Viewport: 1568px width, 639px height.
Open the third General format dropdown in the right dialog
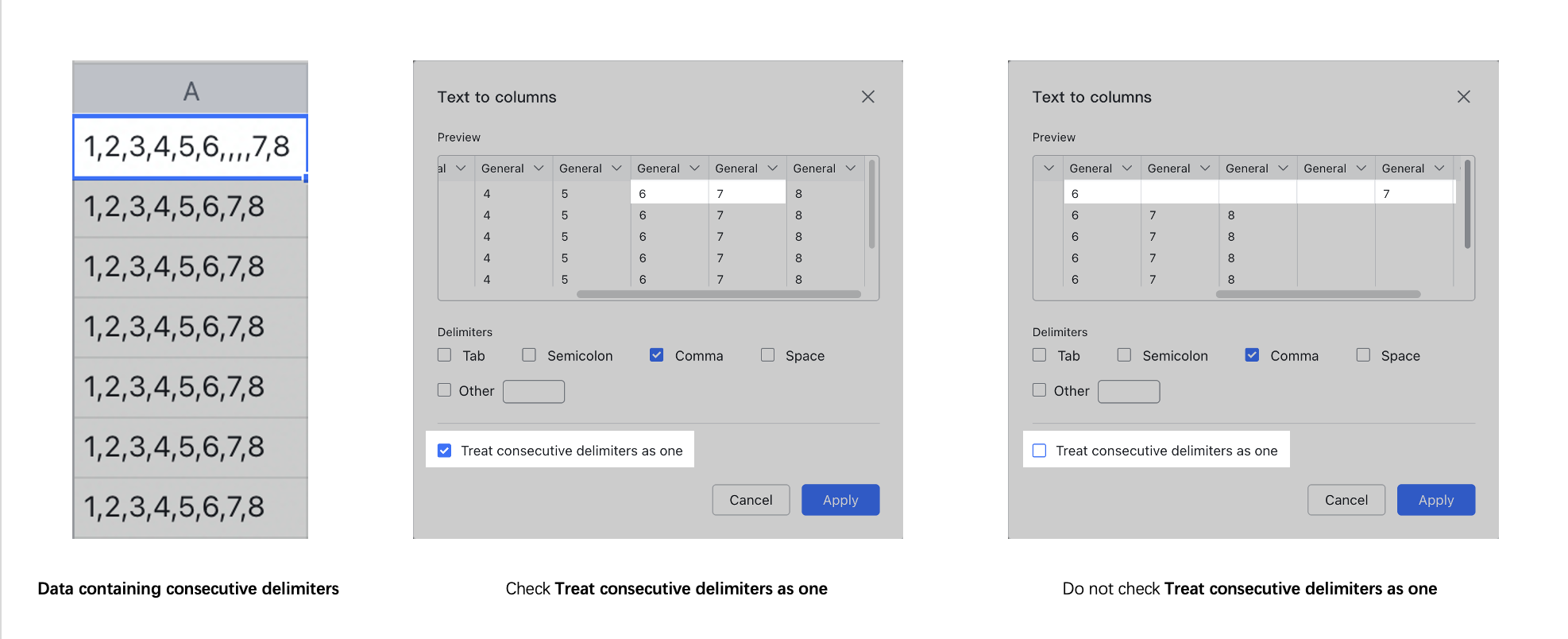tap(1257, 168)
